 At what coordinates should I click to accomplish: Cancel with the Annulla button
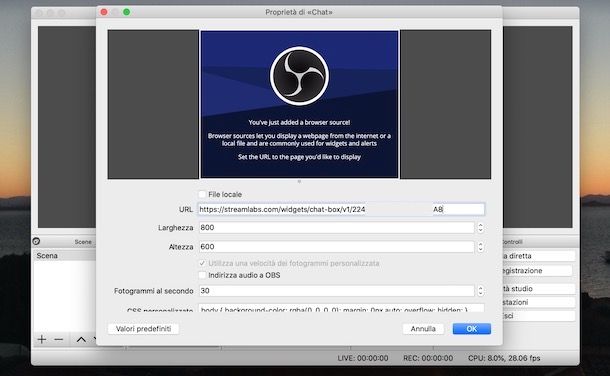coord(423,329)
